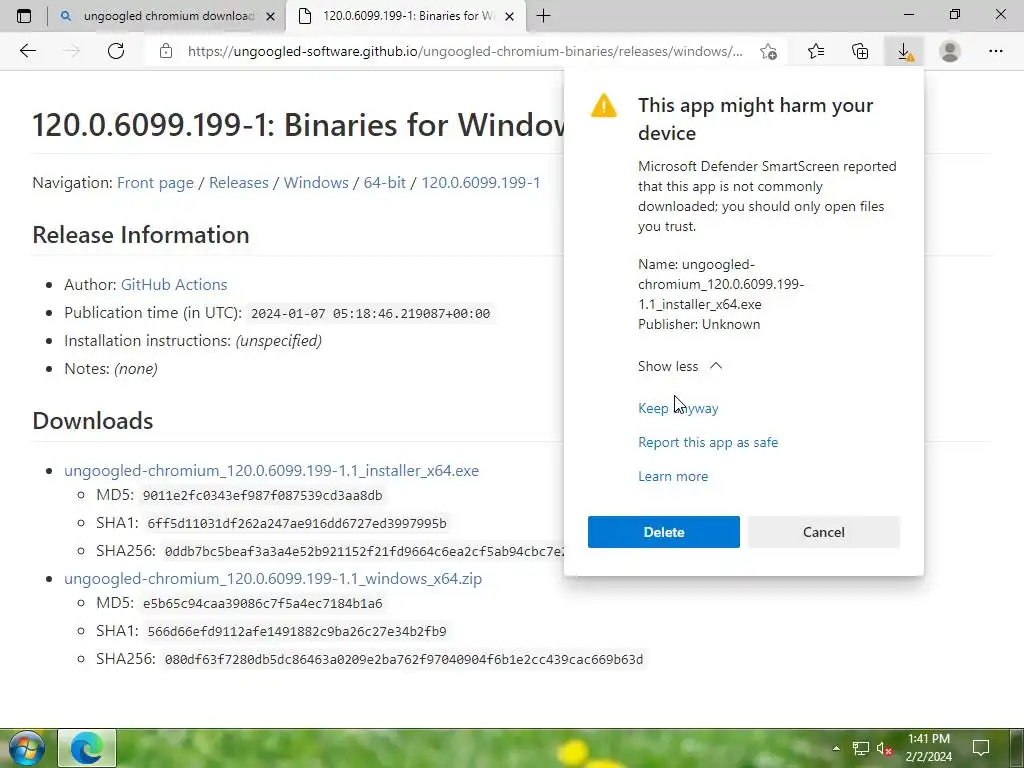Viewport: 1024px width, 768px height.
Task: Close the ungoogled chromium download tab
Action: [270, 16]
